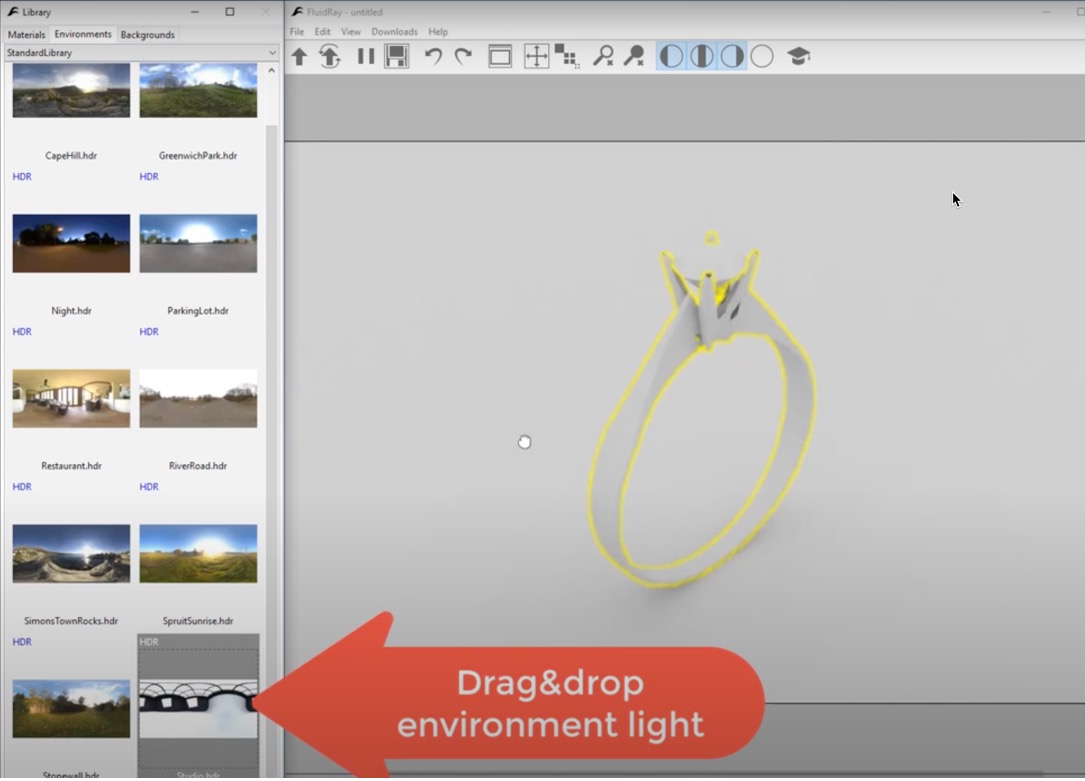Click the reload model arrow icon
Viewport: 1085px width, 781px height.
pyautogui.click(x=330, y=57)
